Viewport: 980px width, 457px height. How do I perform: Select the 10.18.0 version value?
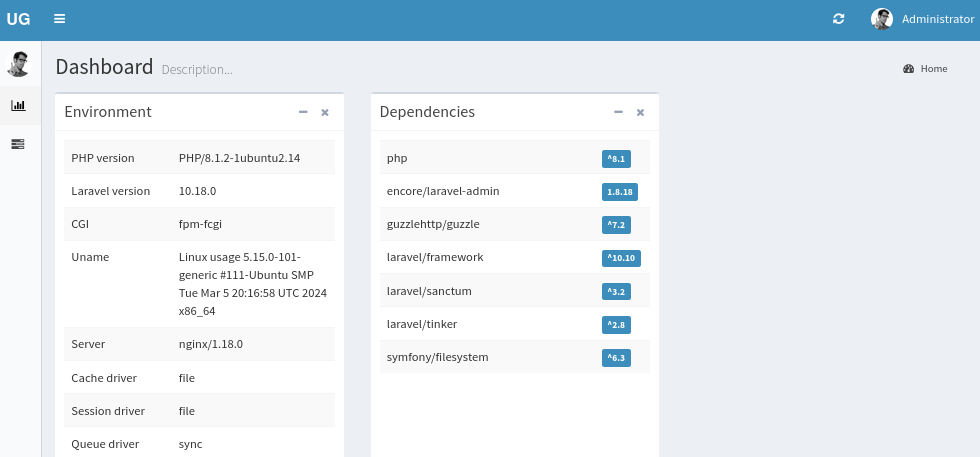pos(198,191)
